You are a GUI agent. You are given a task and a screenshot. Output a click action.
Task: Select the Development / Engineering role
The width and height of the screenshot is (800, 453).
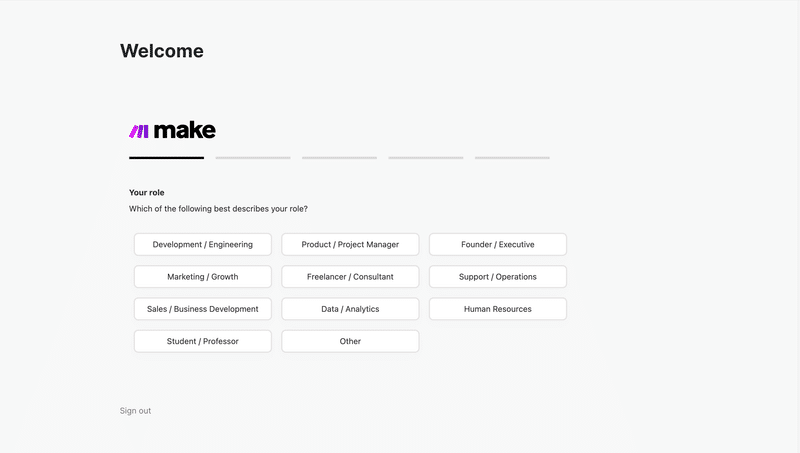coord(203,244)
